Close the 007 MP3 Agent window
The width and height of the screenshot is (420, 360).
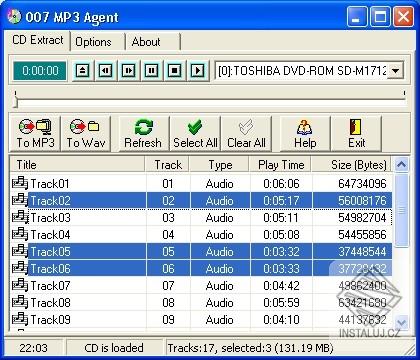[x=403, y=16]
